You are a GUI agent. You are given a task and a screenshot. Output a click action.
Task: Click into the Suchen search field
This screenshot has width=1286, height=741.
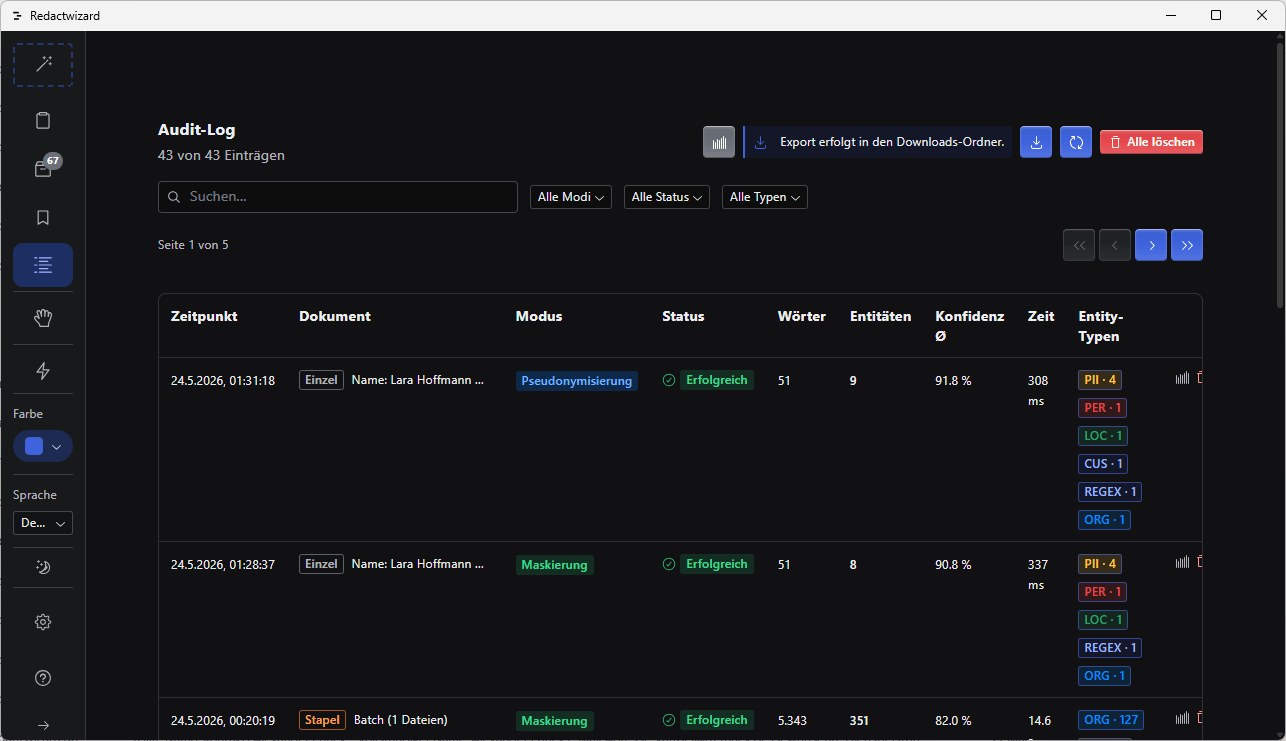point(338,197)
